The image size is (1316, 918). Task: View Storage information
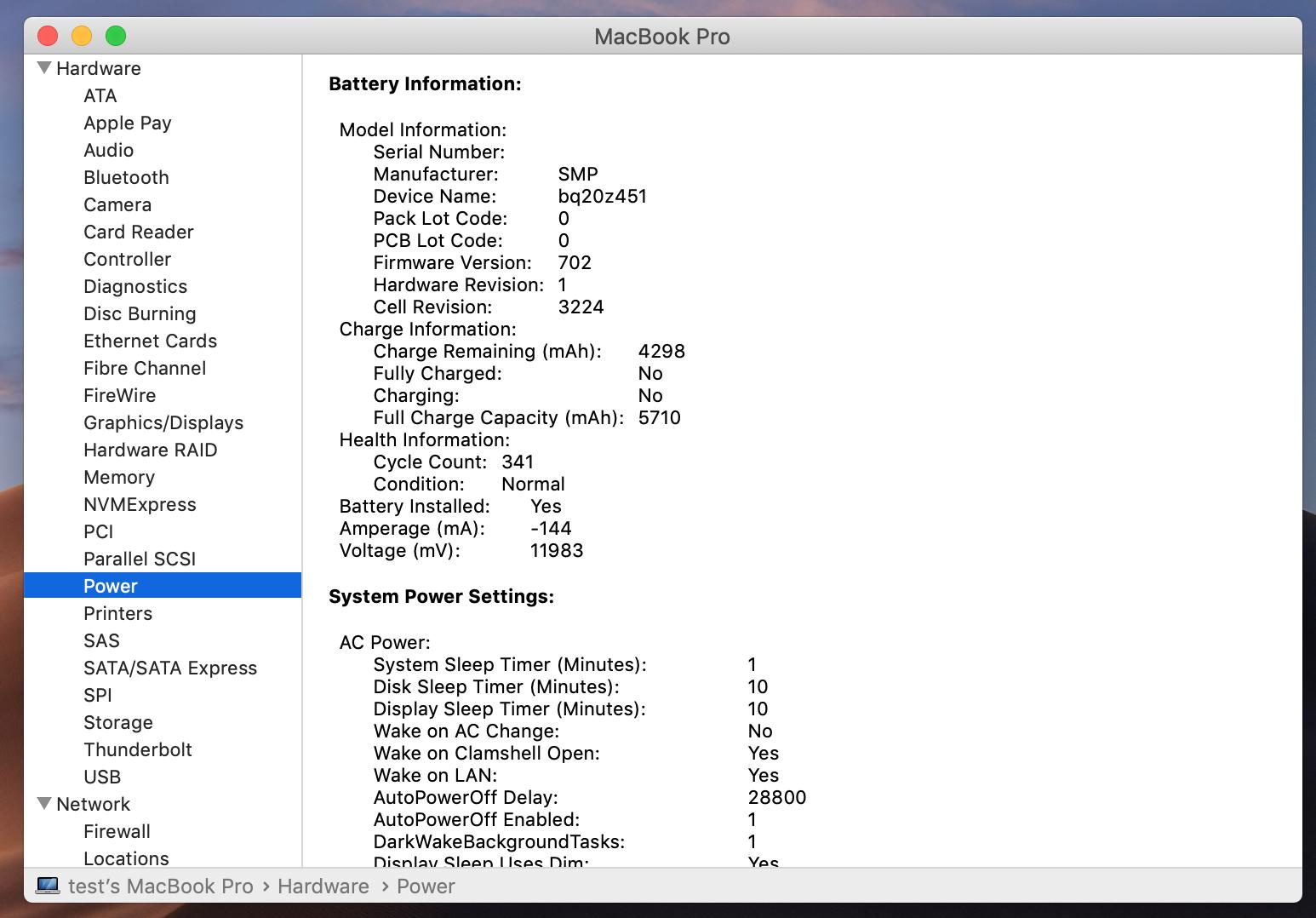pyautogui.click(x=118, y=722)
